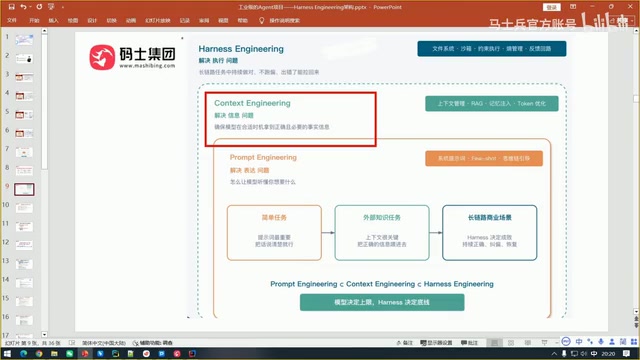
Task: Switch to Slide Sorter view icon in status bar
Action: click(511, 343)
